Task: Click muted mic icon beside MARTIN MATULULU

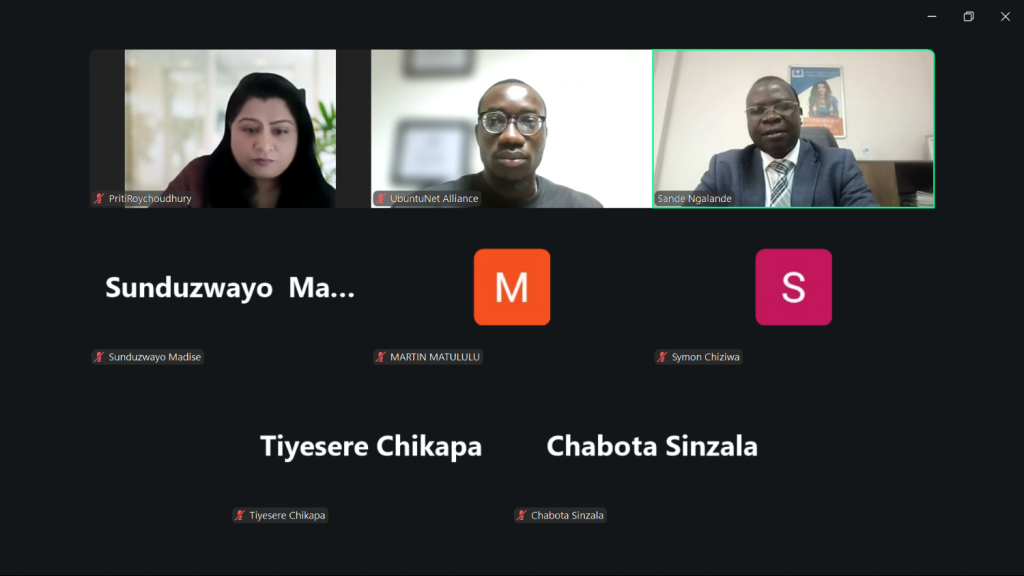Action: (x=381, y=357)
